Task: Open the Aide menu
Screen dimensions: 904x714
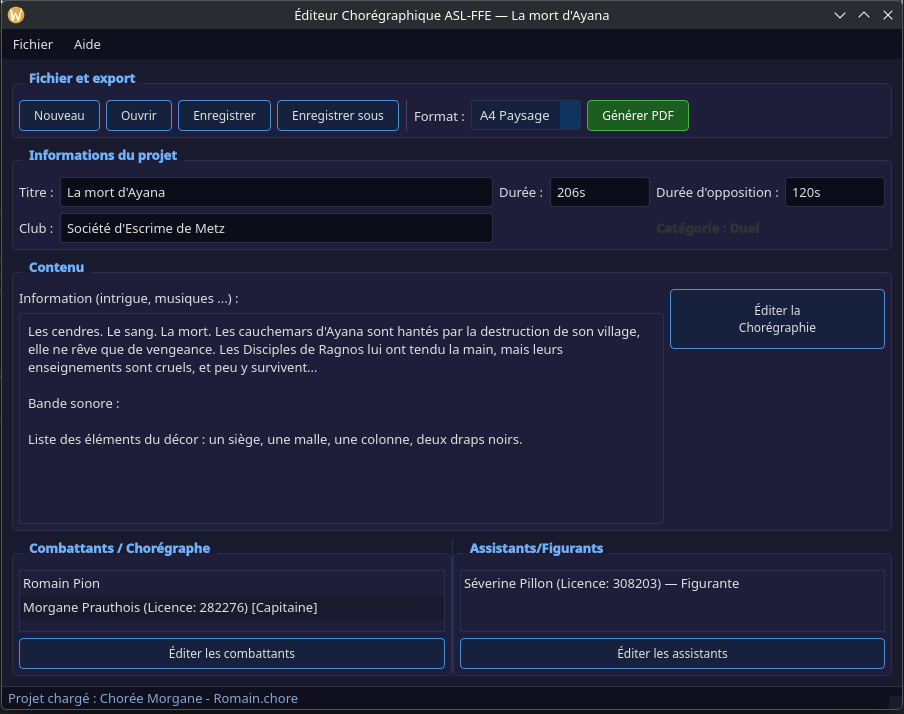Action: [87, 44]
